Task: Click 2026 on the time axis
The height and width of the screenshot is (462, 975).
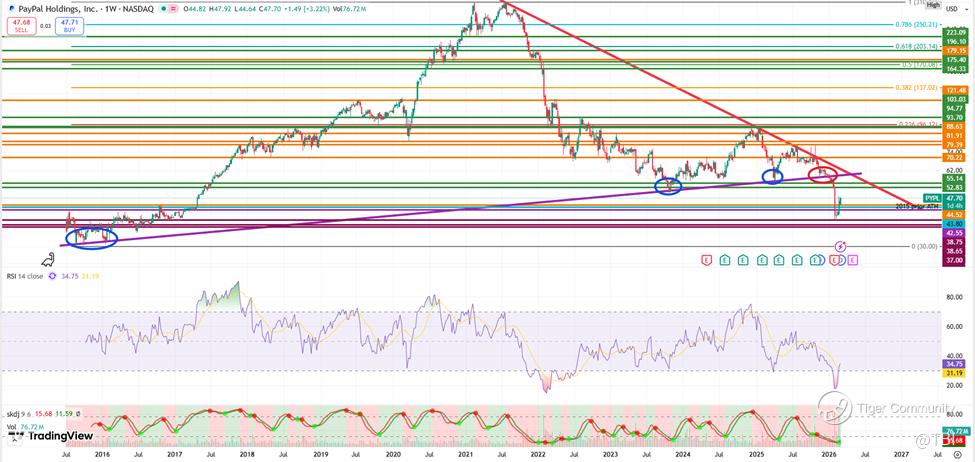Action: pyautogui.click(x=828, y=456)
